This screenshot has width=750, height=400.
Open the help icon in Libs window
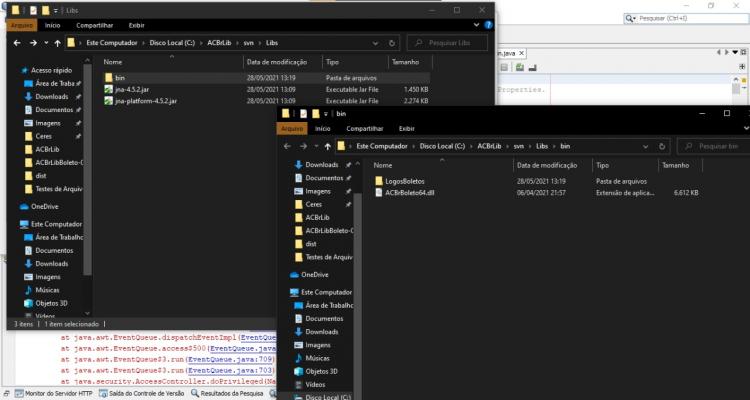[x=488, y=25]
